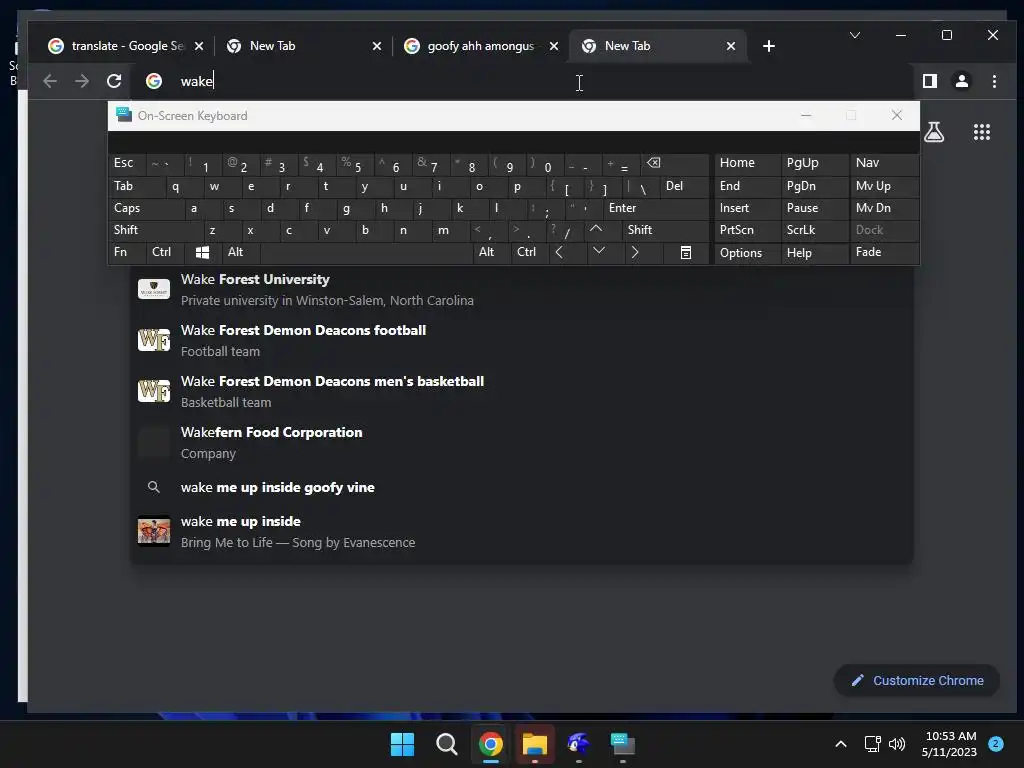The width and height of the screenshot is (1024, 768).
Task: Toggle the Nav key on keyboard
Action: pos(884,163)
